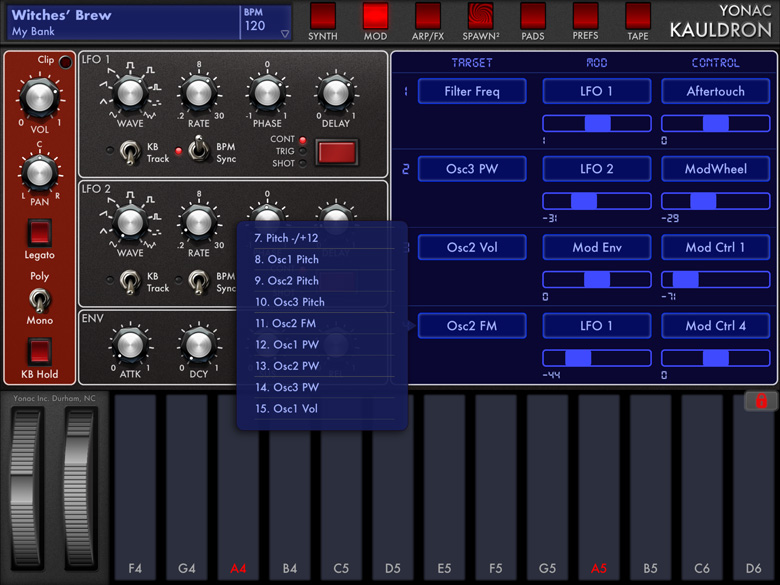Image resolution: width=780 pixels, height=585 pixels.
Task: Click the LFO 1 DELAY knob
Action: (336, 93)
